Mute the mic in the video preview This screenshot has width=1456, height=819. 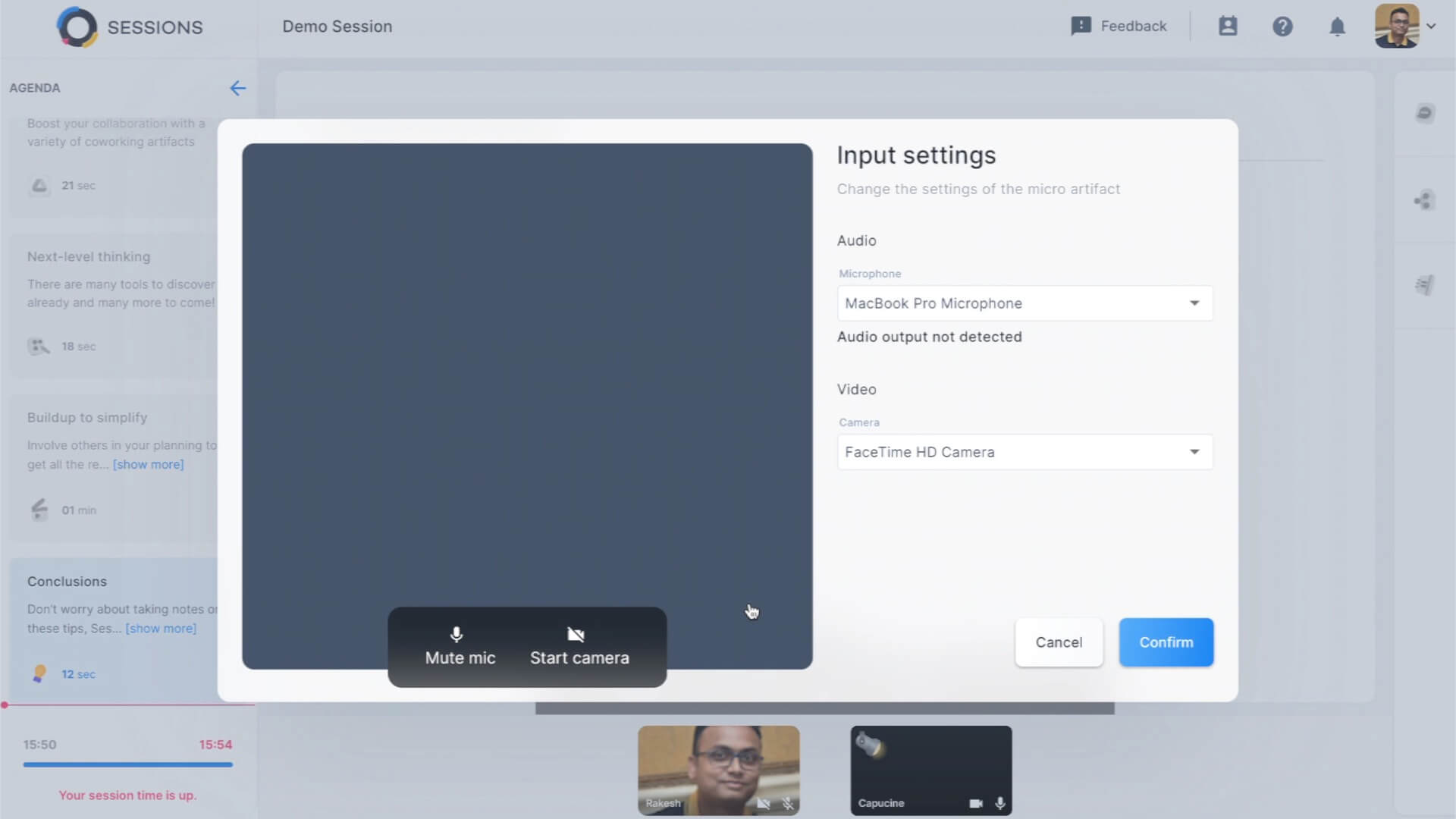pos(459,646)
